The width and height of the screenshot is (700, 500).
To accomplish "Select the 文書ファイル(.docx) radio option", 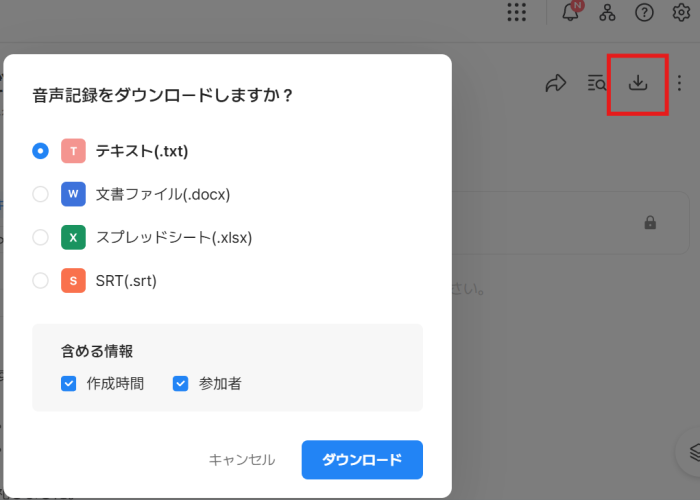I will [x=41, y=194].
